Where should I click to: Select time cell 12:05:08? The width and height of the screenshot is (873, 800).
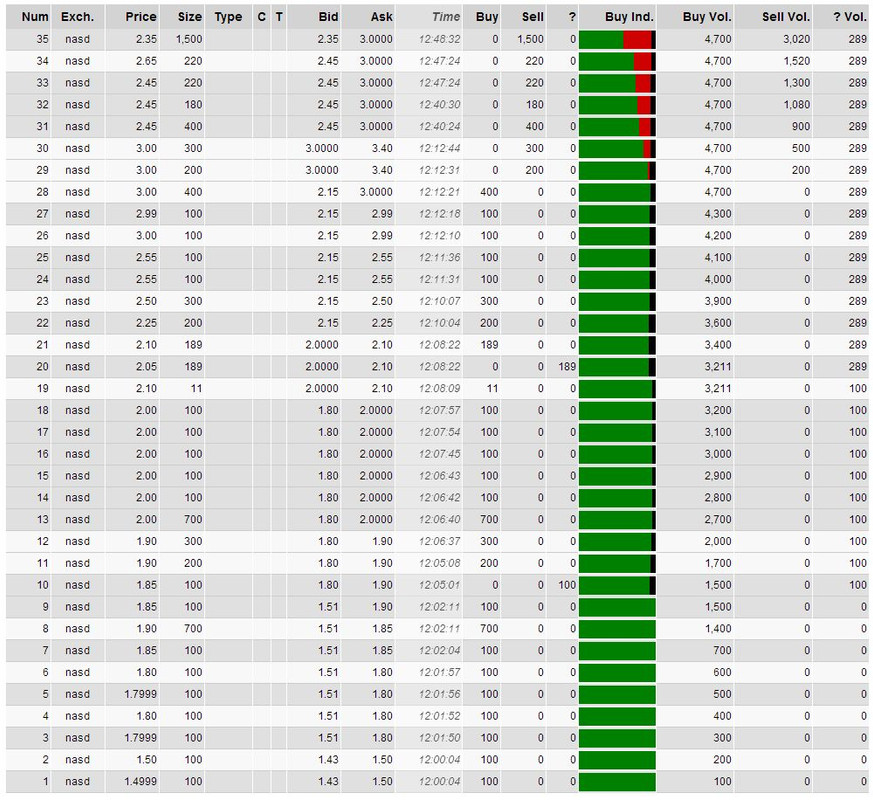439,563
